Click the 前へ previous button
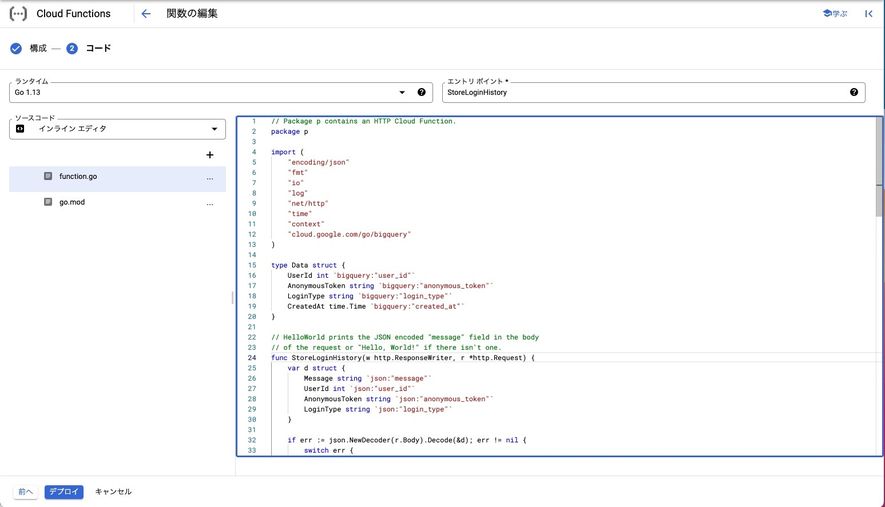 [x=25, y=492]
